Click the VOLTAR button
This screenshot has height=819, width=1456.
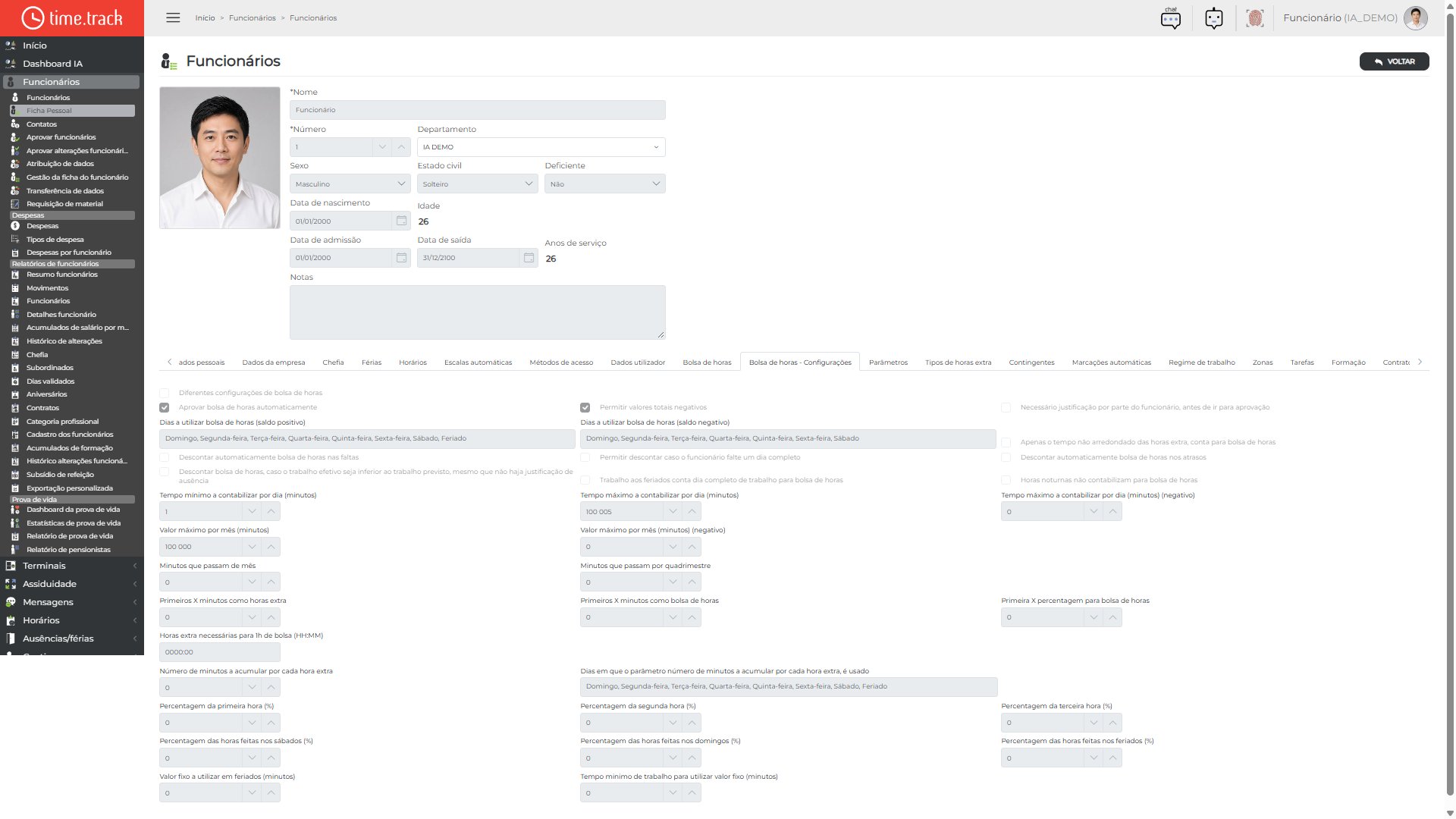1394,61
